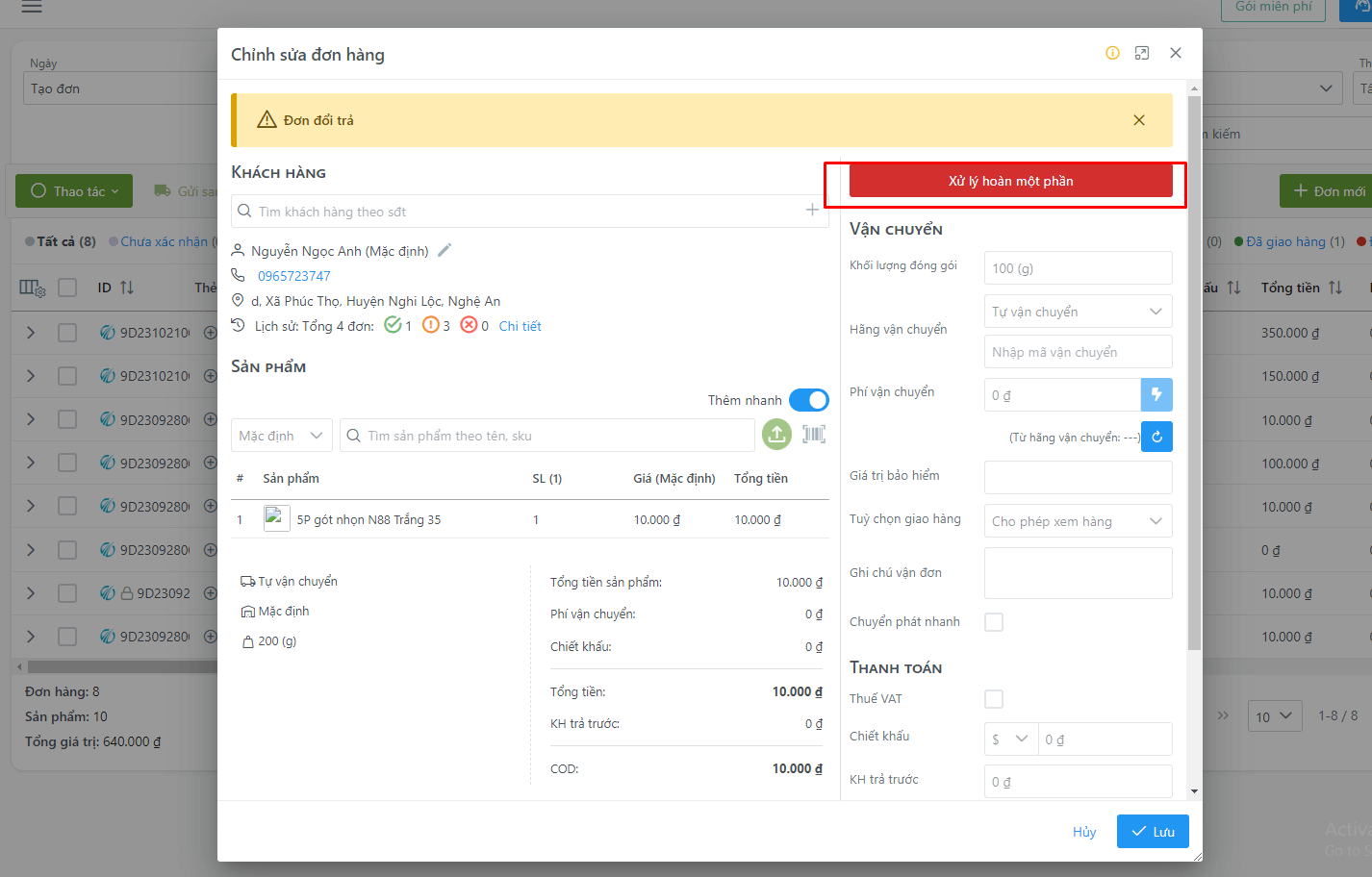Click the plus icon in the 350.000 ₫ row

pyautogui.click(x=210, y=333)
